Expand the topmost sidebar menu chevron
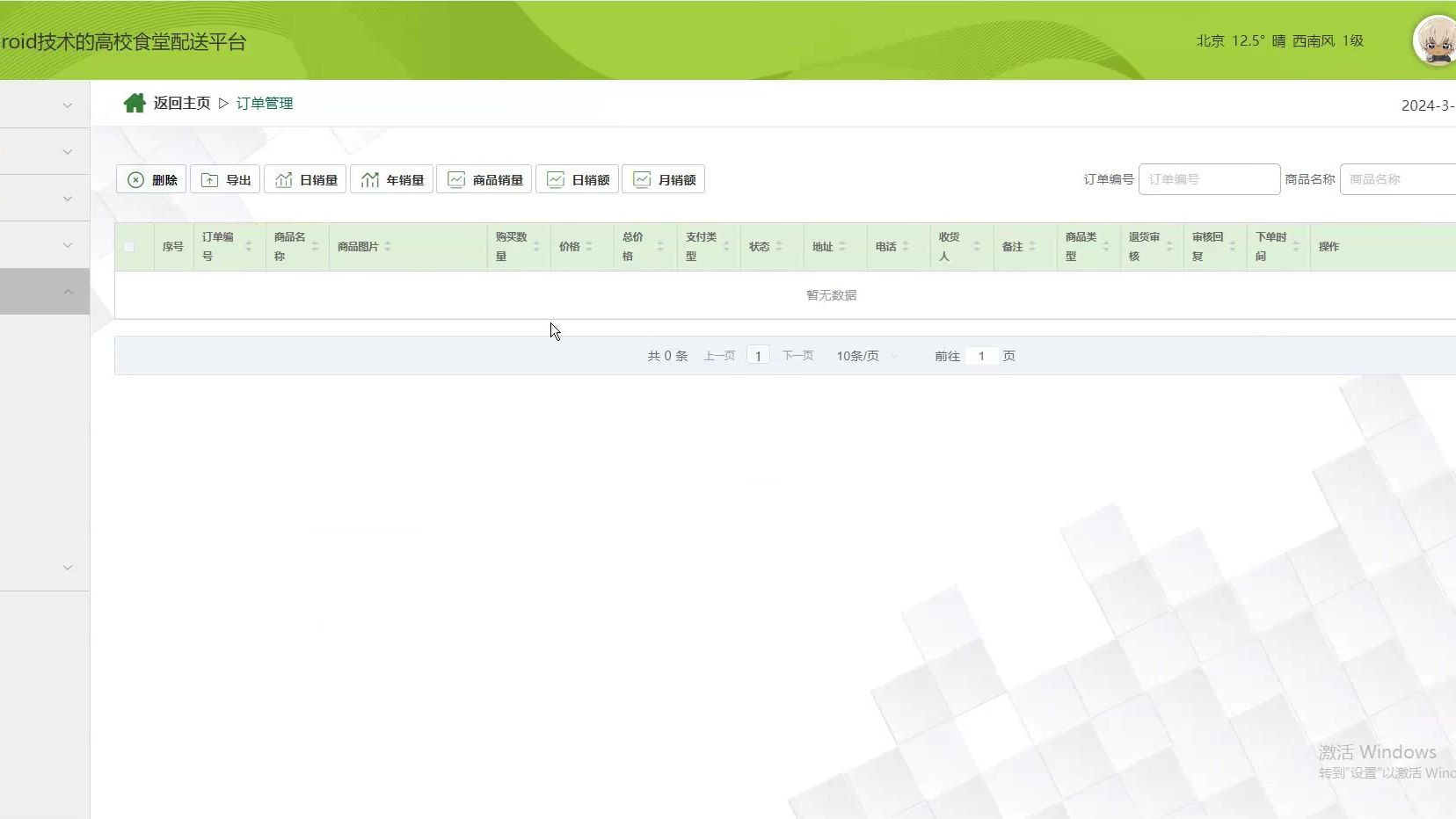The height and width of the screenshot is (819, 1456). 68,105
